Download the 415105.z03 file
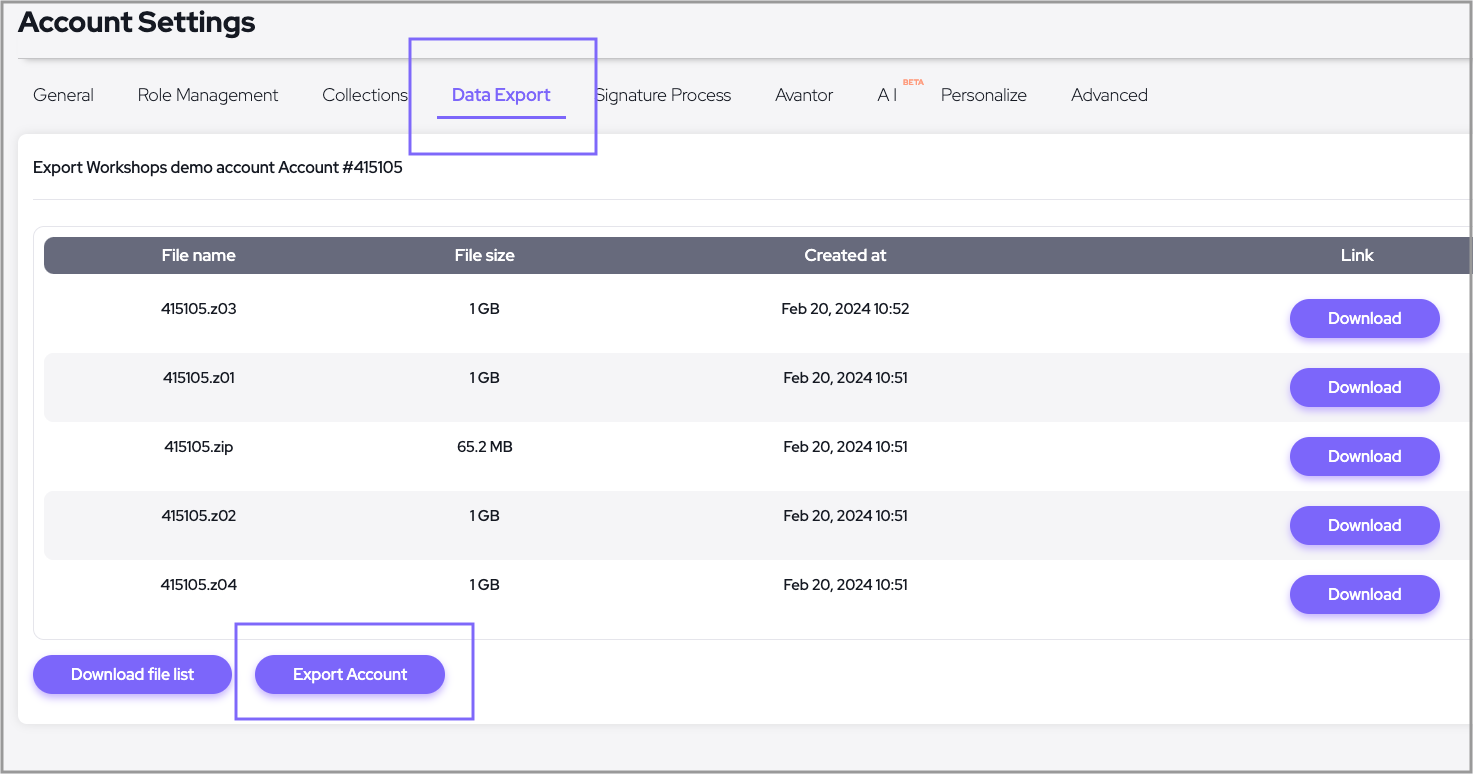The width and height of the screenshot is (1473, 774). (1364, 318)
